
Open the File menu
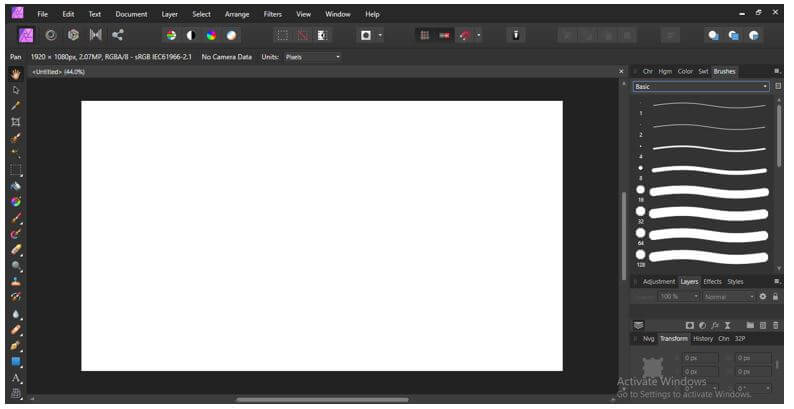click(43, 14)
